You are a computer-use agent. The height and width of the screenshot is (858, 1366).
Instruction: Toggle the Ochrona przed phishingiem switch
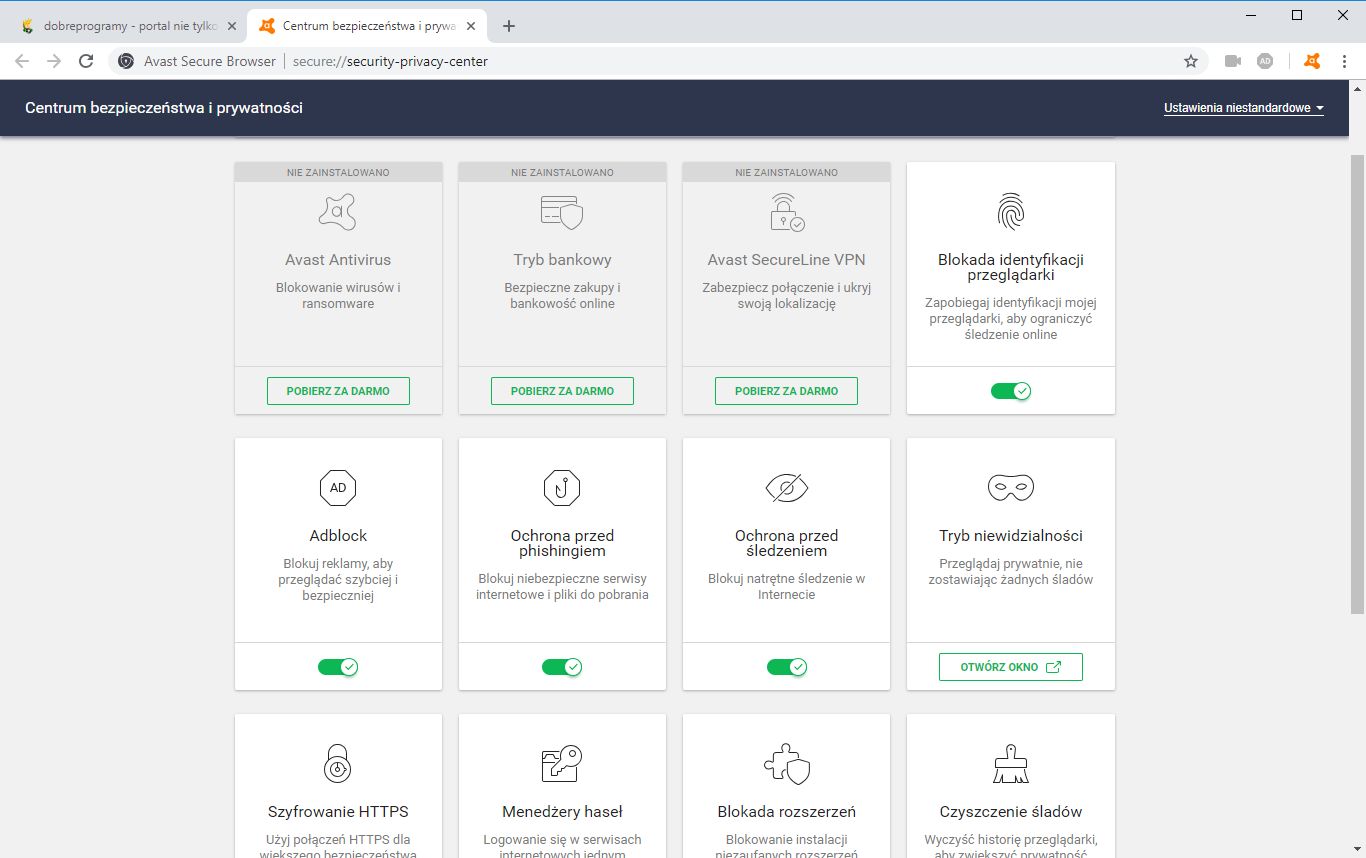coord(562,667)
